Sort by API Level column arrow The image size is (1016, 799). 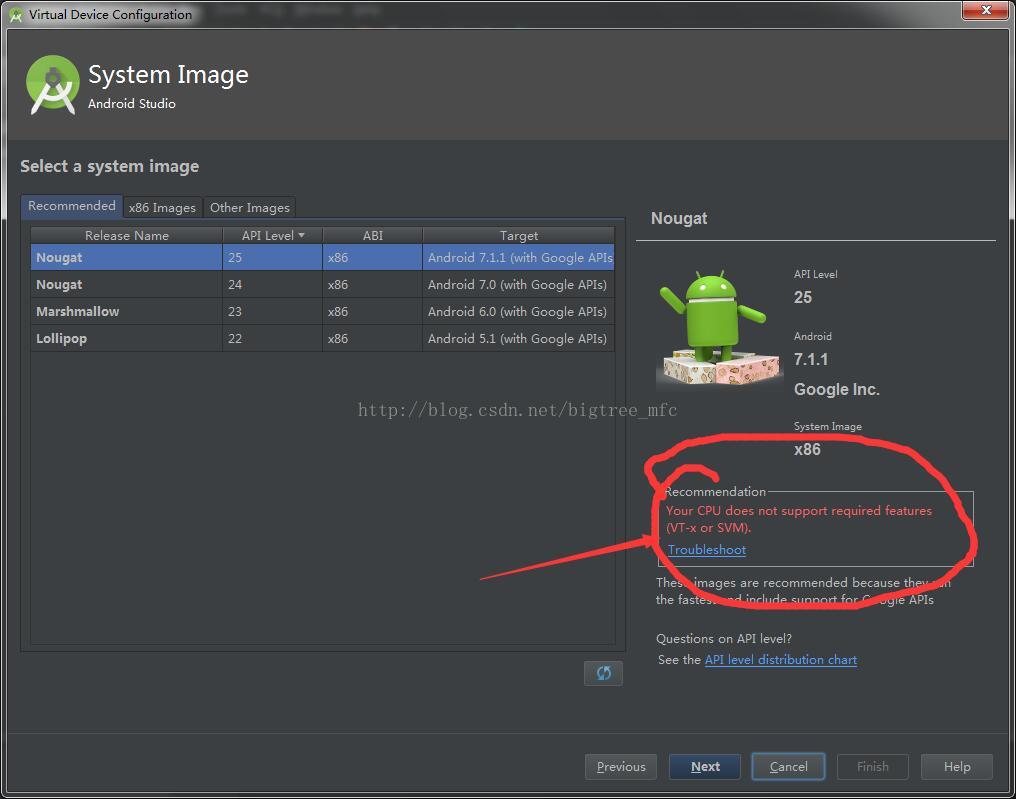pos(301,235)
